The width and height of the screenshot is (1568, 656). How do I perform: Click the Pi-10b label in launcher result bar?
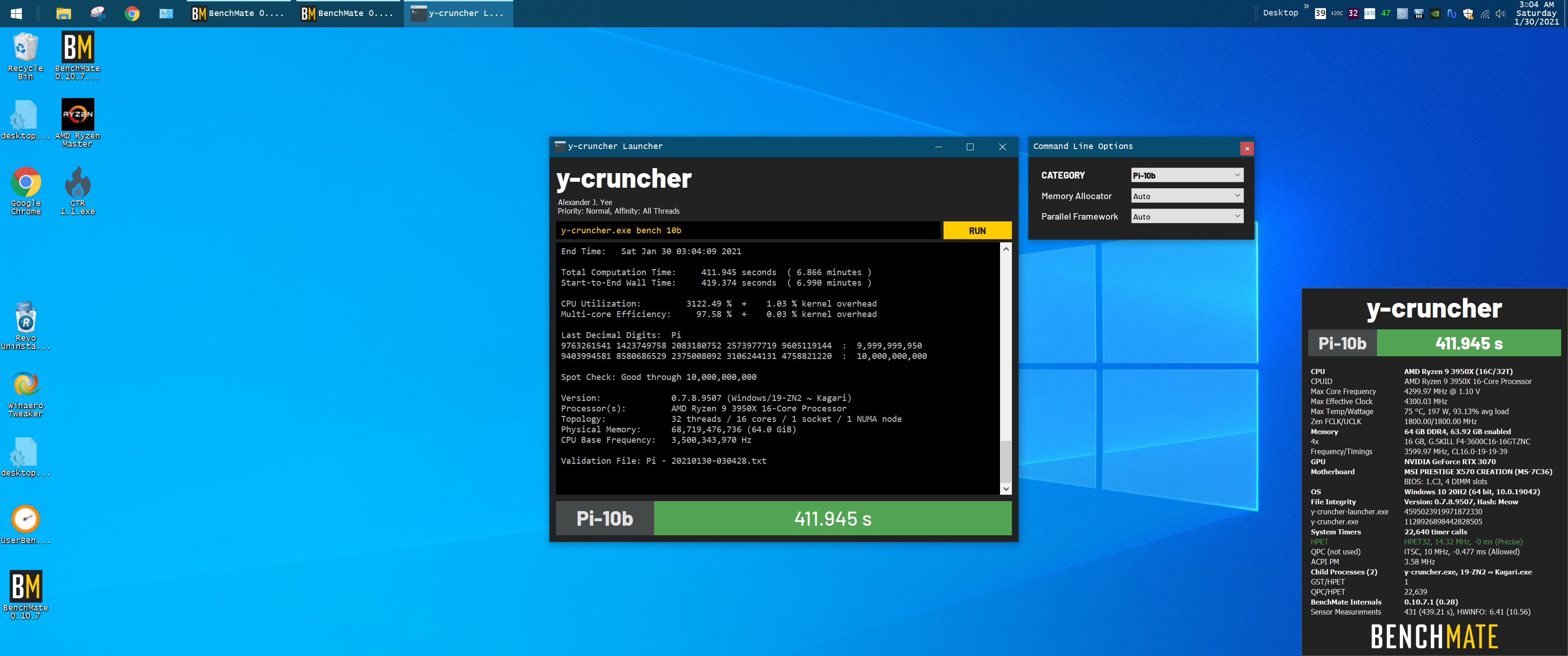click(604, 518)
